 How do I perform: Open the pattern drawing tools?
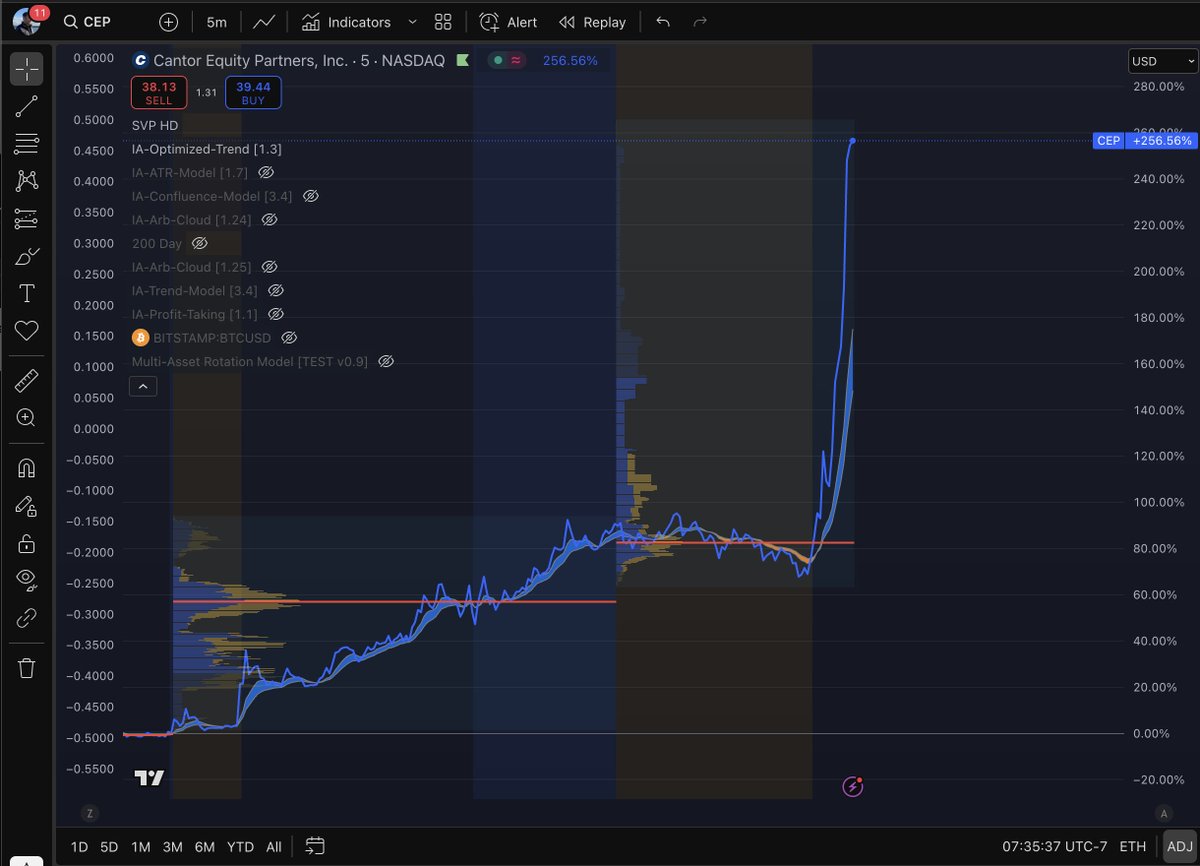coord(27,181)
